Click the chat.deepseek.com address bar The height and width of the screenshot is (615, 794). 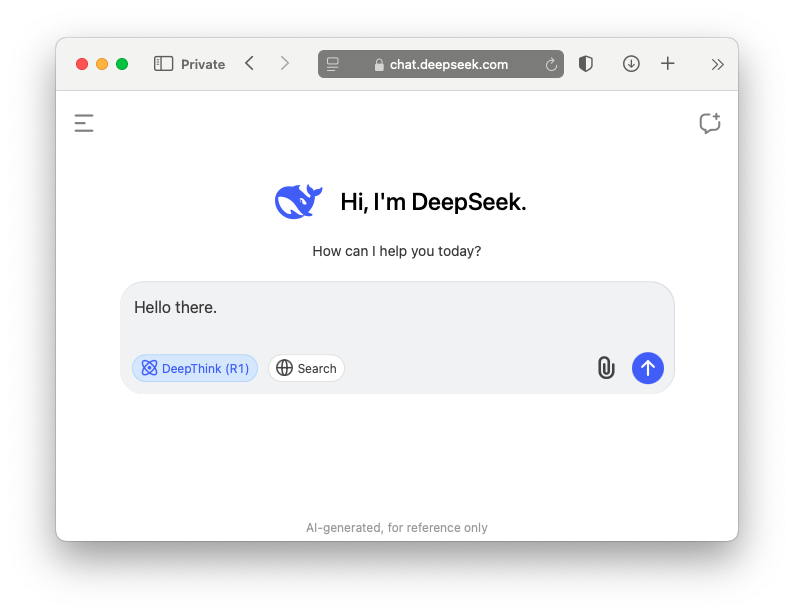pyautogui.click(x=441, y=64)
